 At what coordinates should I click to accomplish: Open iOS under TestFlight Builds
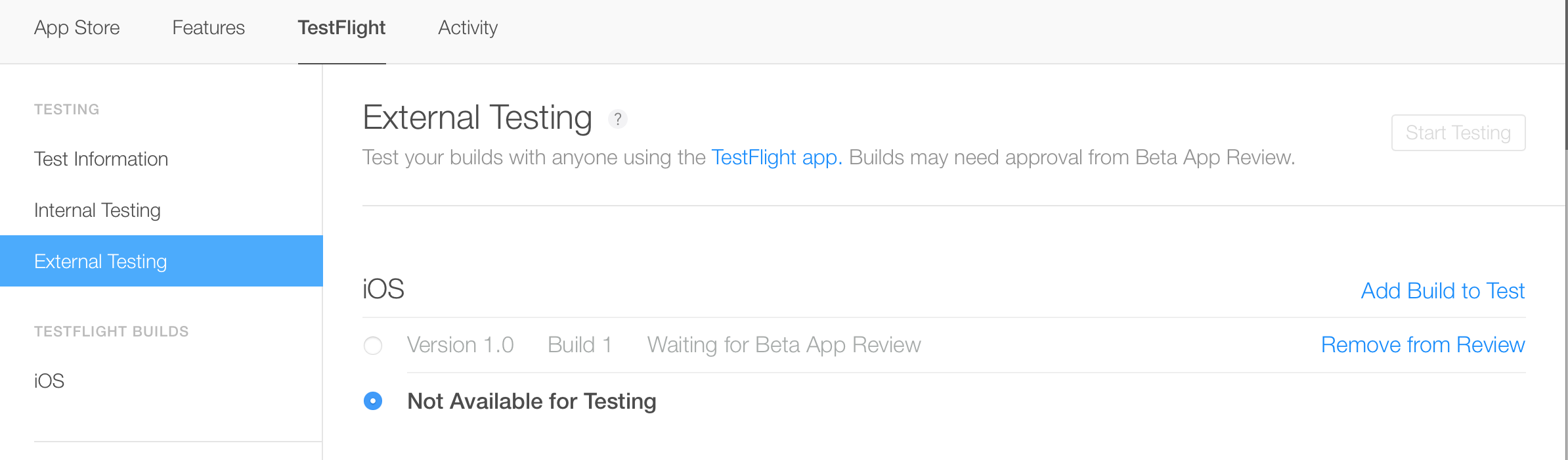[49, 381]
